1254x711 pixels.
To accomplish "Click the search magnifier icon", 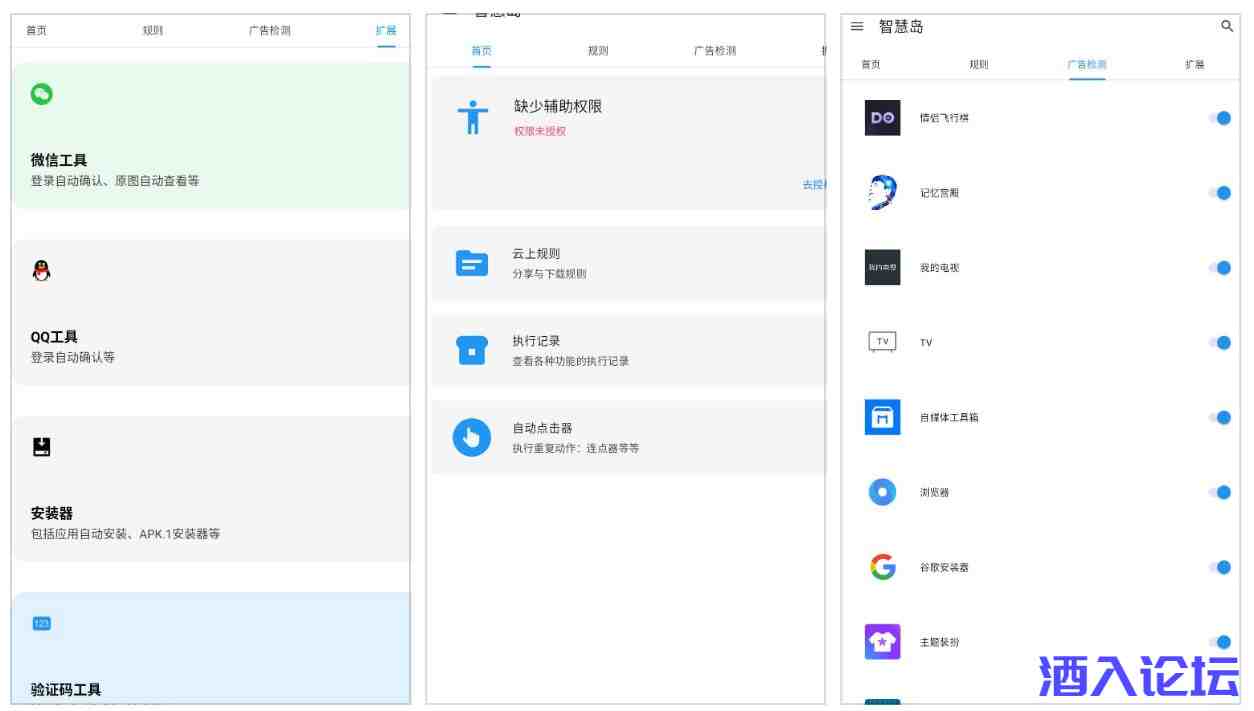I will click(1227, 27).
